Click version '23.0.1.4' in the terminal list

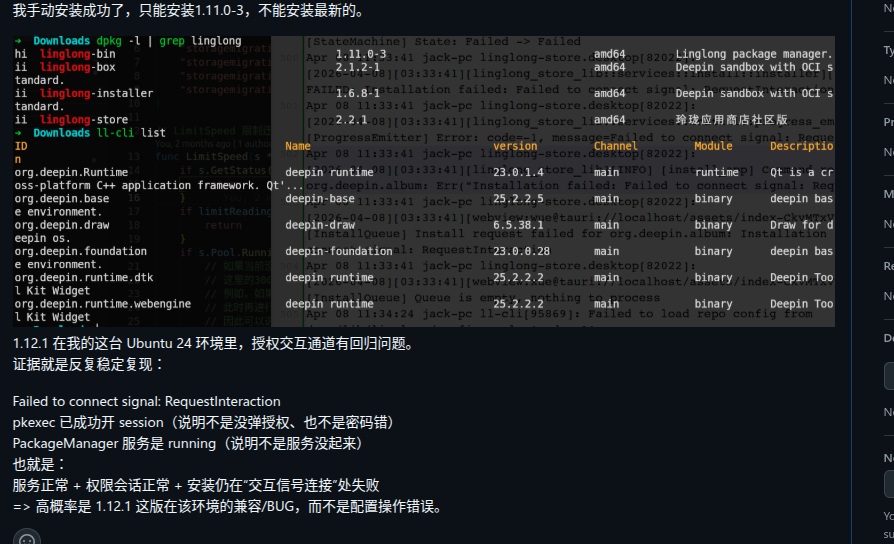518,172
